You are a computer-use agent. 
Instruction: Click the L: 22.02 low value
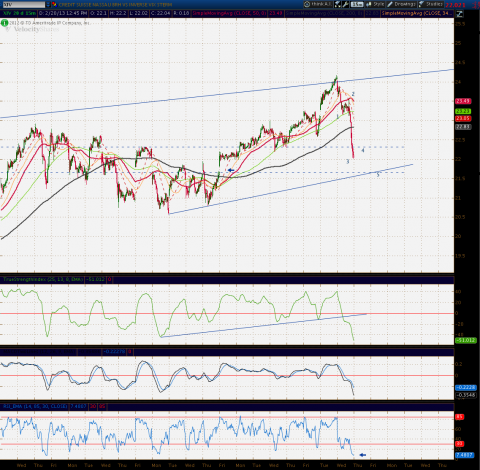(x=138, y=13)
